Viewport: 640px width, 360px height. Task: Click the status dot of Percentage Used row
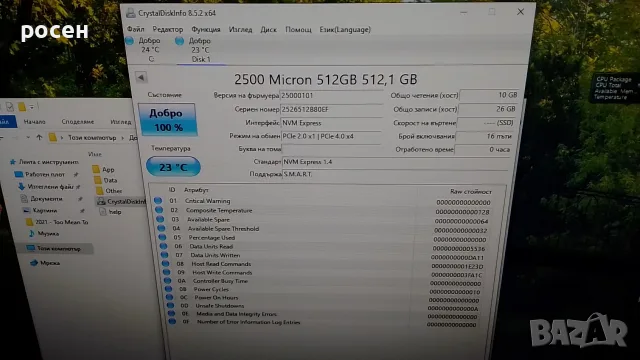coord(162,238)
